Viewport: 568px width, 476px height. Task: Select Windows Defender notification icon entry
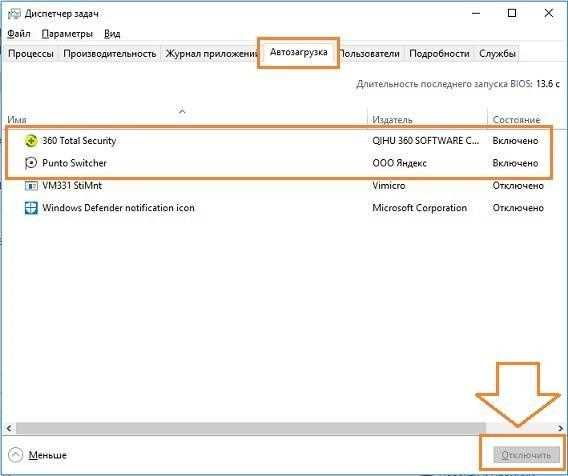118,208
